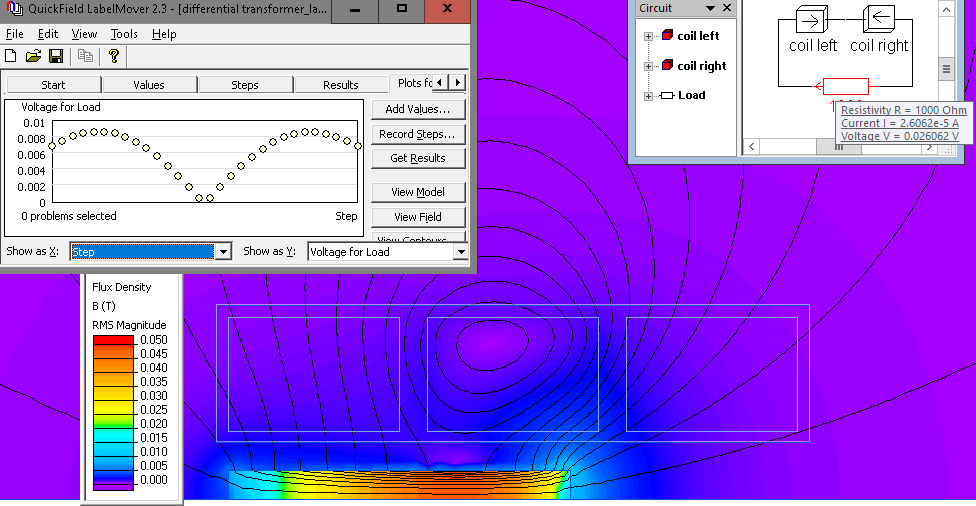This screenshot has height=506, width=976.
Task: Open the Show as Y dropdown
Action: [x=461, y=251]
